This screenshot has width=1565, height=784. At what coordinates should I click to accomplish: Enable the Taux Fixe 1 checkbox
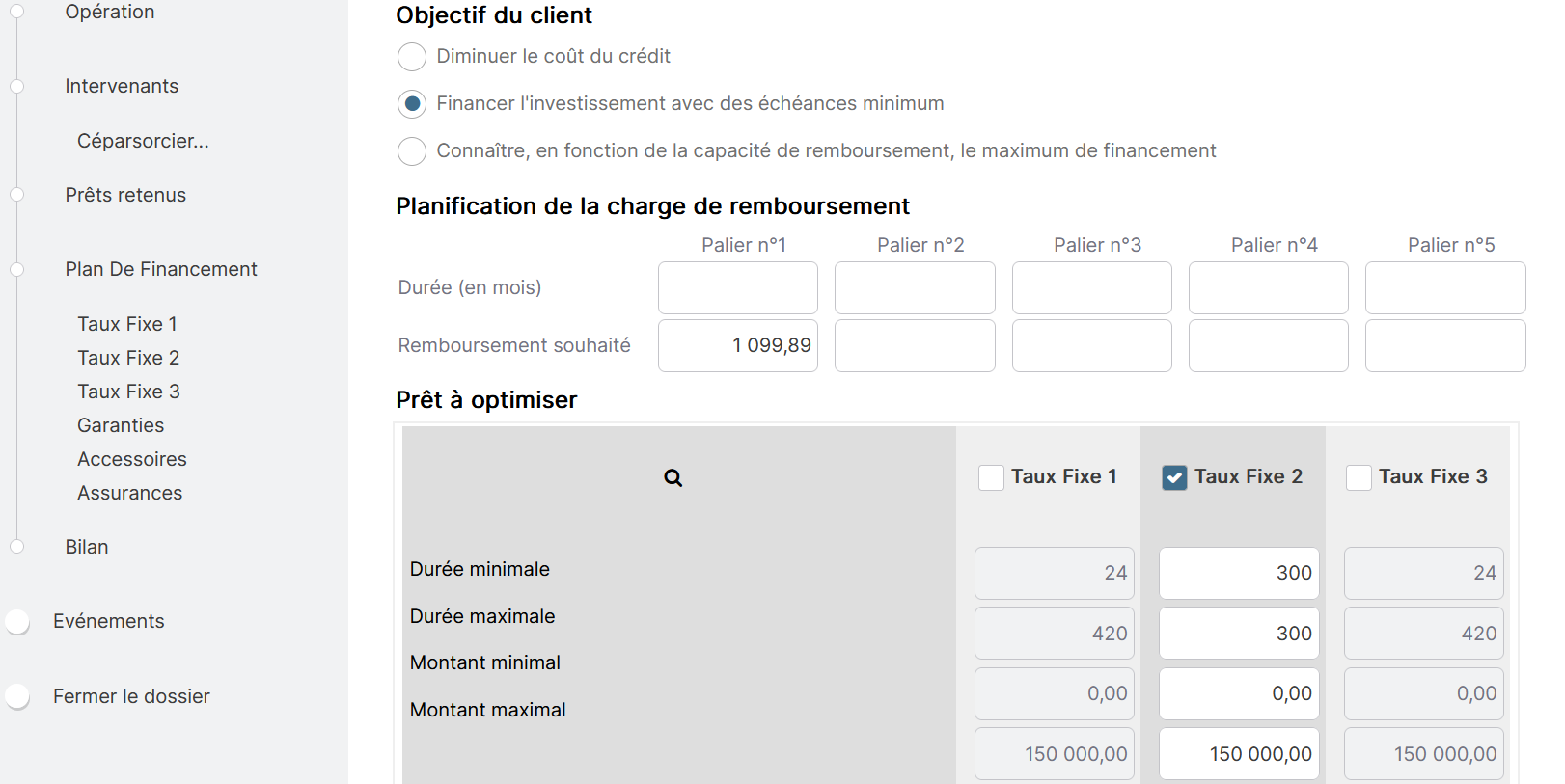(991, 477)
